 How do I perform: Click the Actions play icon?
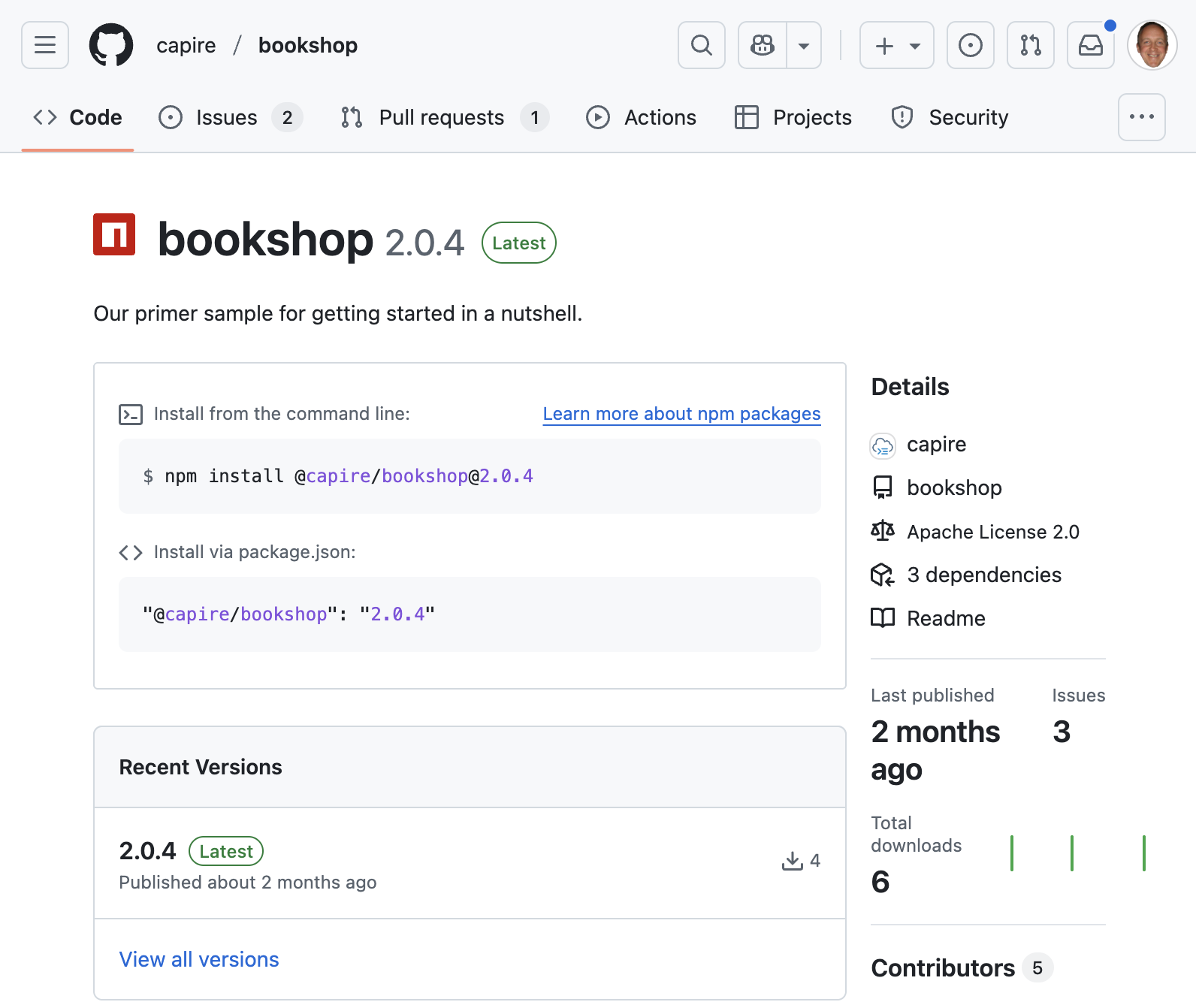pyautogui.click(x=598, y=117)
